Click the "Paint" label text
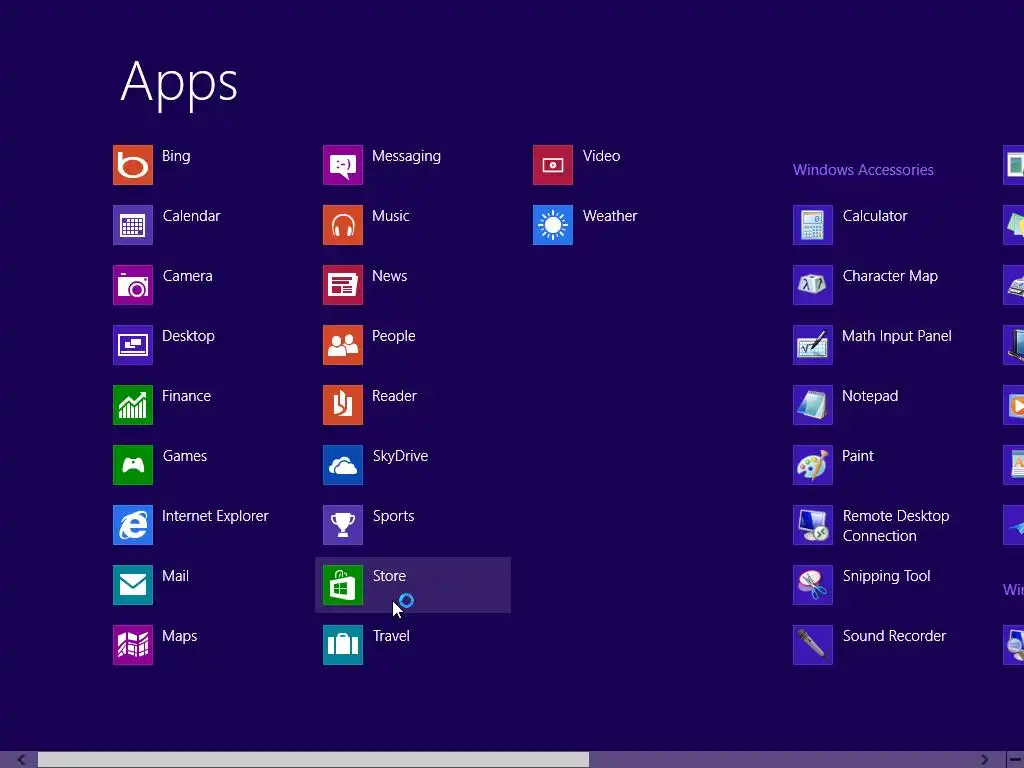The width and height of the screenshot is (1024, 768). (857, 456)
